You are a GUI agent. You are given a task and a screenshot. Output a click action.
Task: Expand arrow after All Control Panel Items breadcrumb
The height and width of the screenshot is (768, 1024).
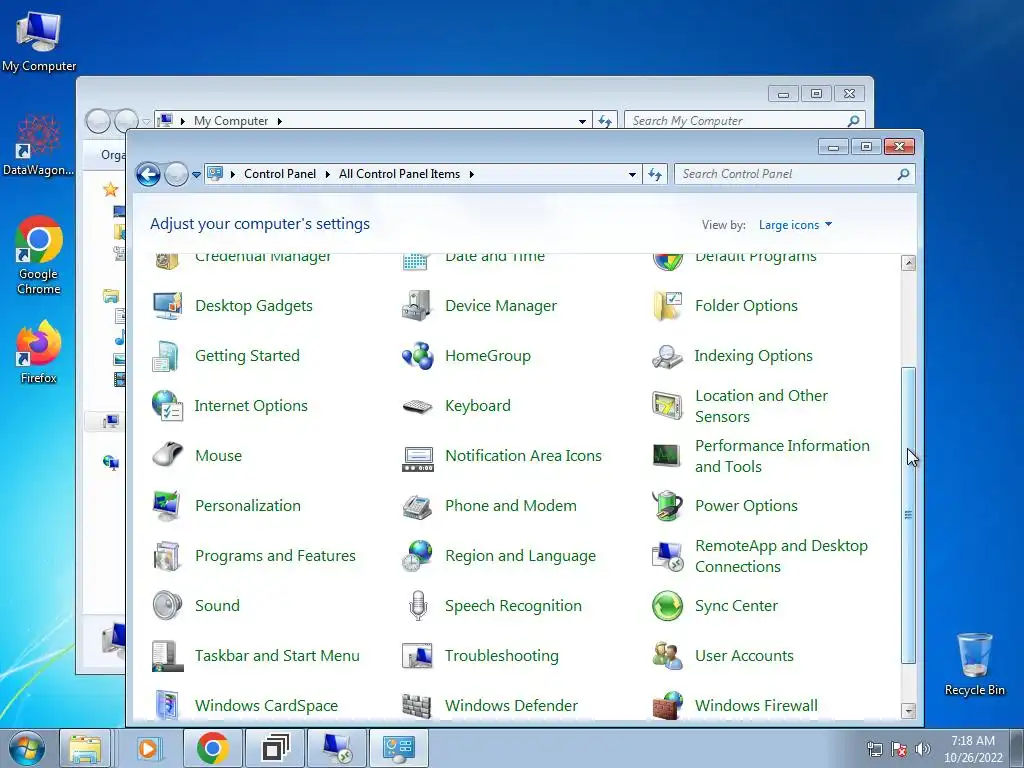[x=472, y=174]
